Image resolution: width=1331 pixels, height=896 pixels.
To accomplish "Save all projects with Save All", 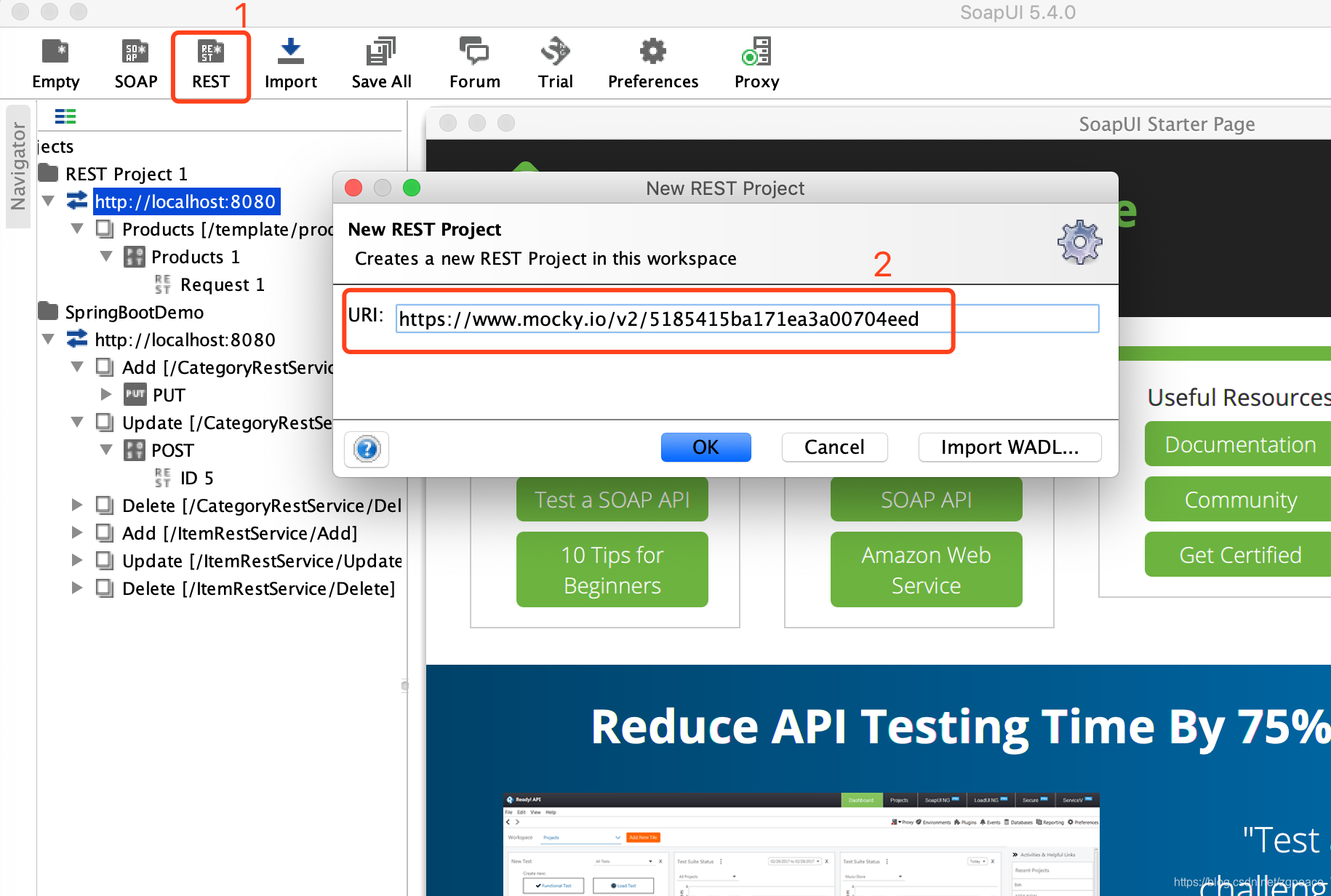I will (x=381, y=65).
